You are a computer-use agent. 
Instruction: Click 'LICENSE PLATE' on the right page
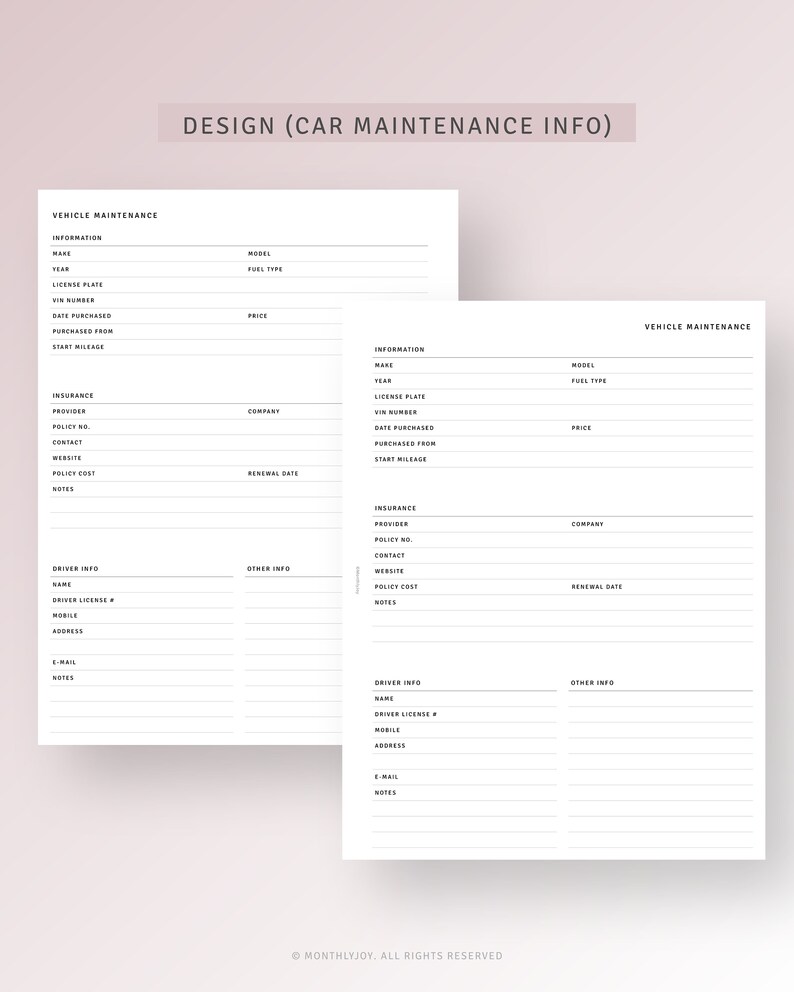pyautogui.click(x=400, y=397)
